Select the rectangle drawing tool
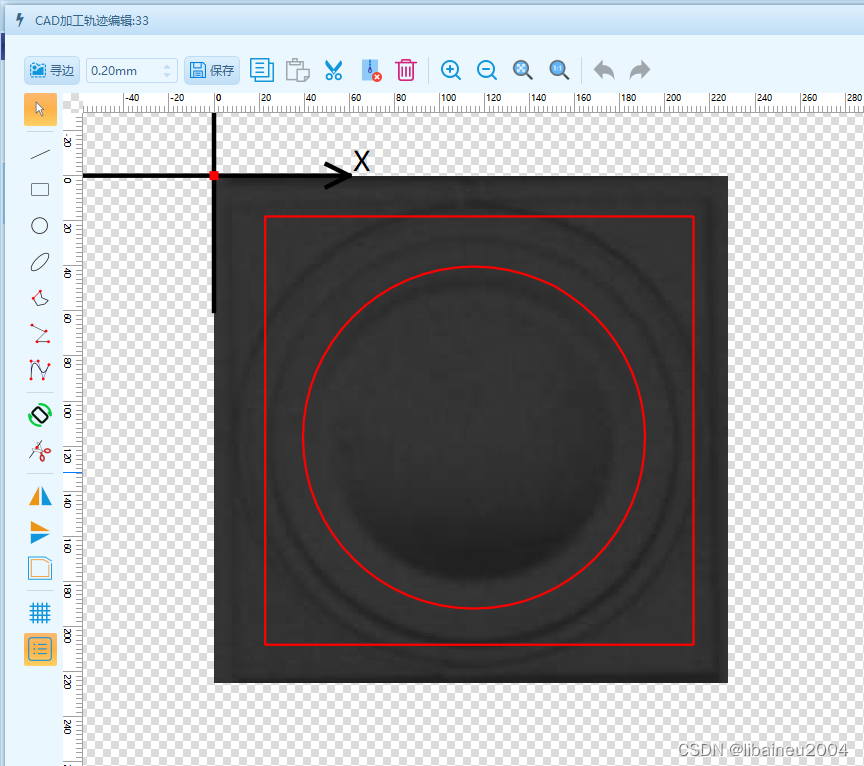This screenshot has height=766, width=864. point(40,189)
